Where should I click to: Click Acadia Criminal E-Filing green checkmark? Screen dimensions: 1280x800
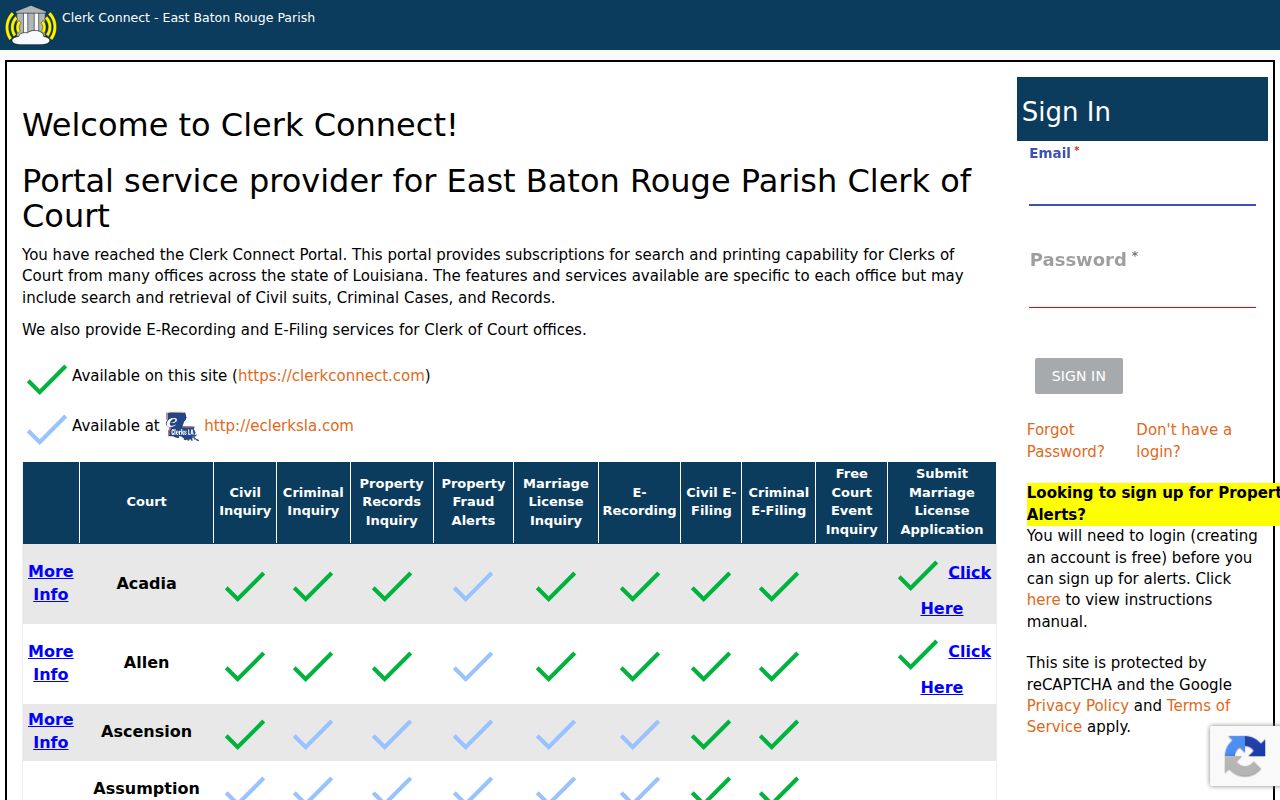[x=779, y=586]
